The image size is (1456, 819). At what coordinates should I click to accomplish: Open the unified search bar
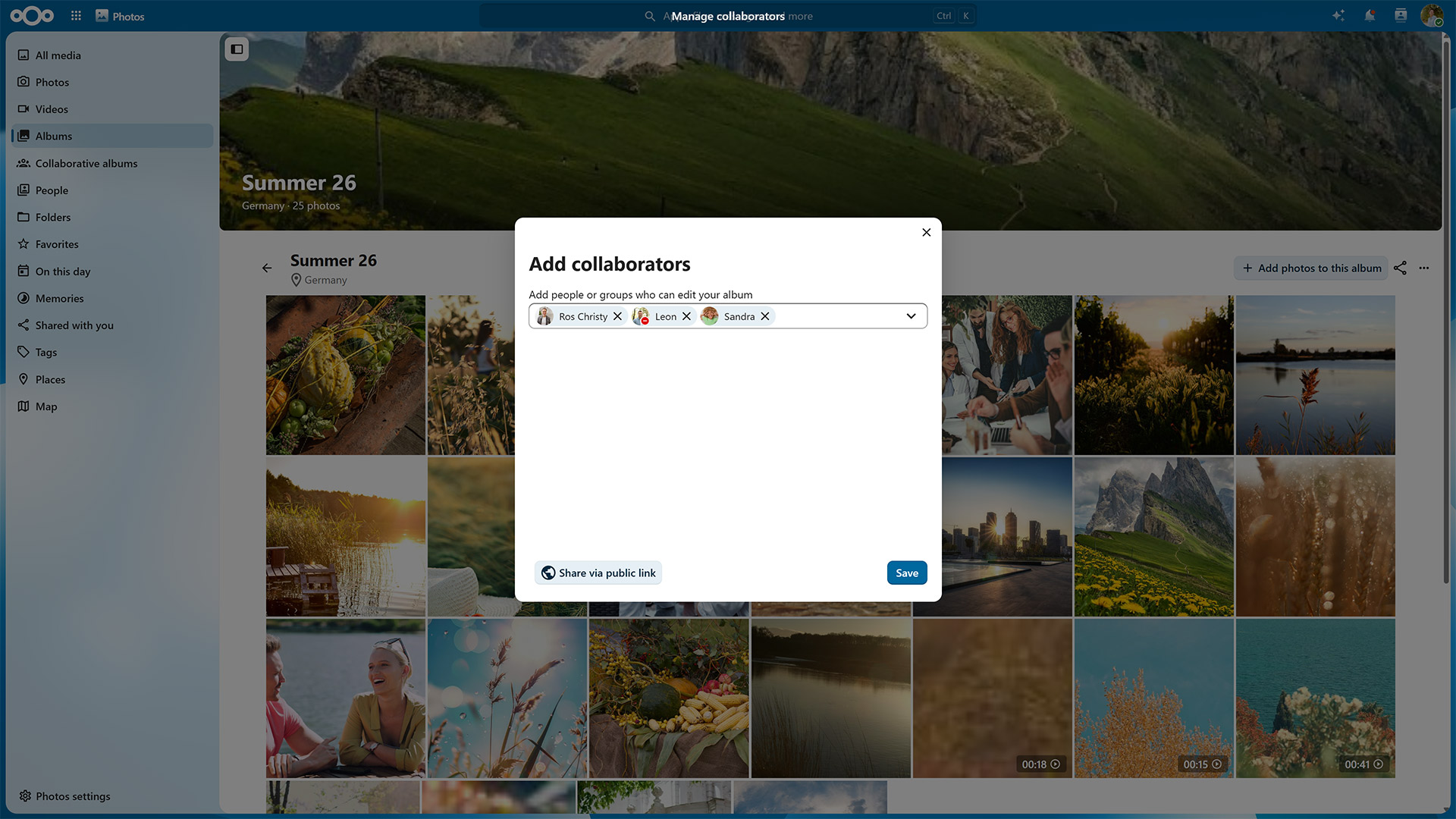(x=728, y=16)
